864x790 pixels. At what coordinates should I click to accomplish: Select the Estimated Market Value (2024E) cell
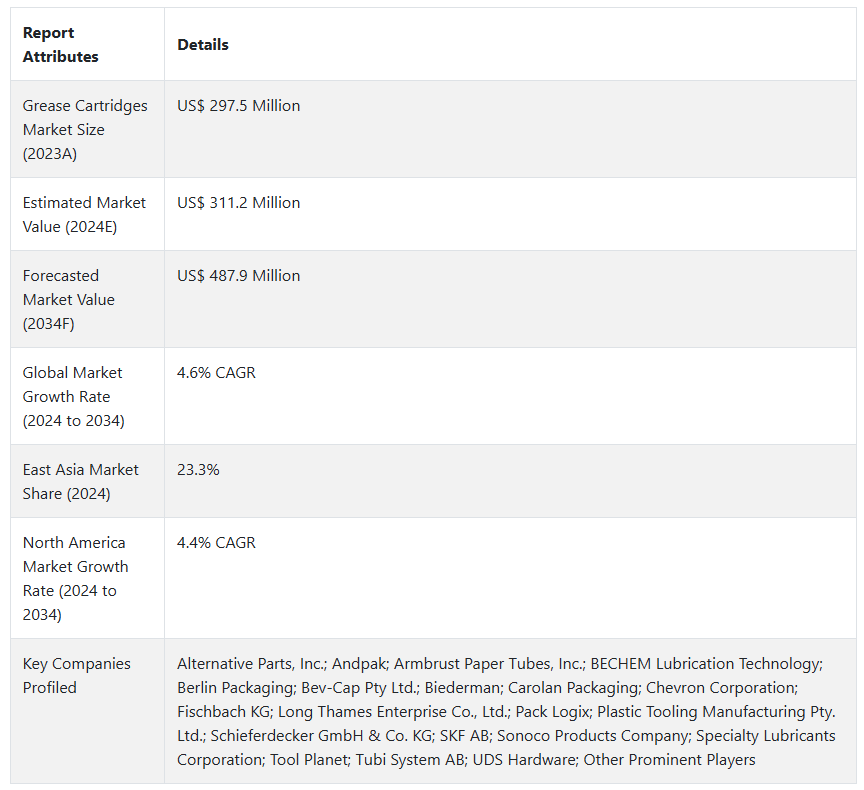pos(84,215)
